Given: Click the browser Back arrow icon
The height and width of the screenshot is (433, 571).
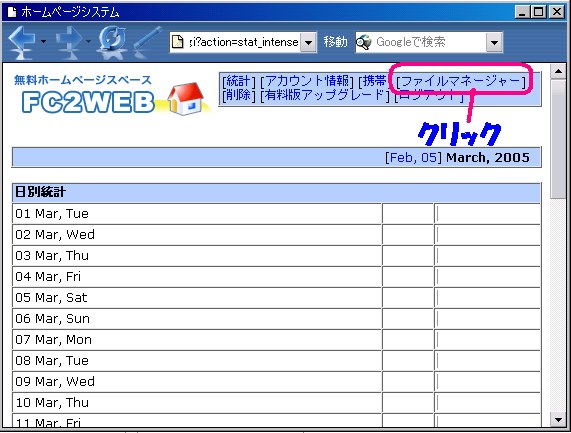Looking at the screenshot, I should 23,42.
